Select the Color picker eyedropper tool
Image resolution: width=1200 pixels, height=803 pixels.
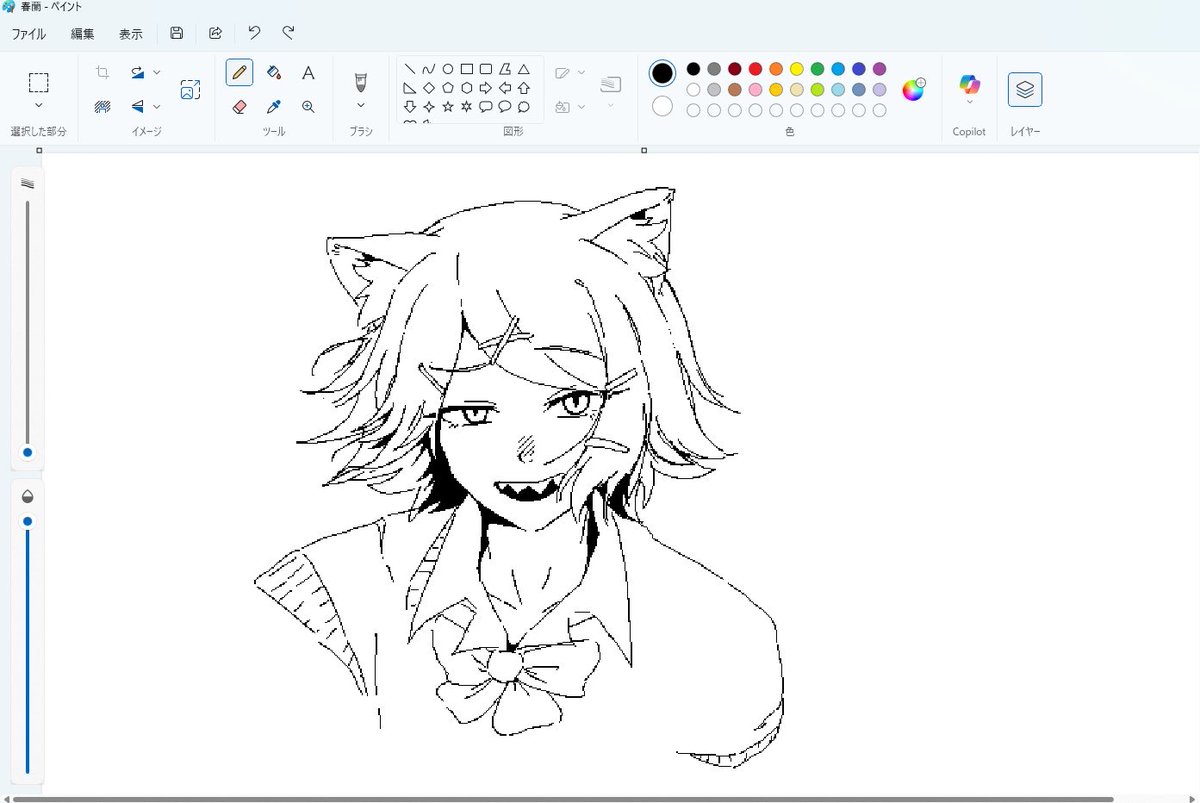click(274, 106)
